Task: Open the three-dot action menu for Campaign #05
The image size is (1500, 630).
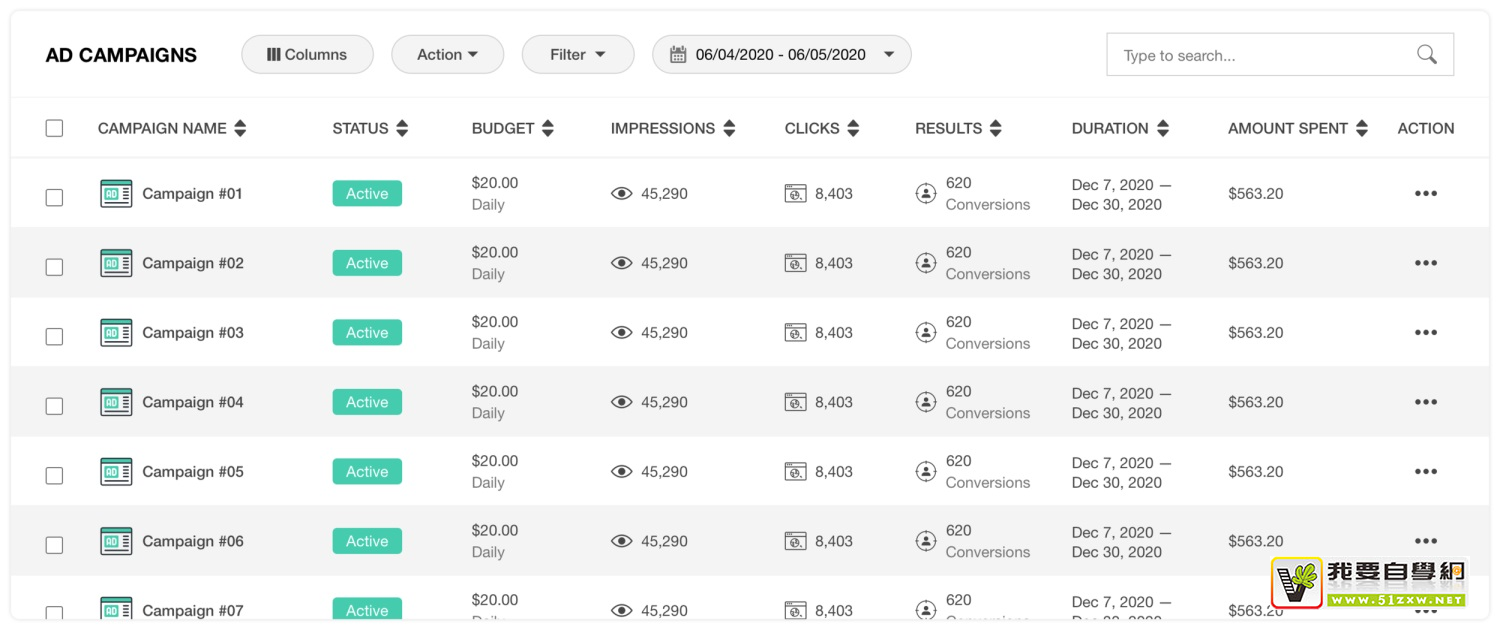Action: [1426, 472]
